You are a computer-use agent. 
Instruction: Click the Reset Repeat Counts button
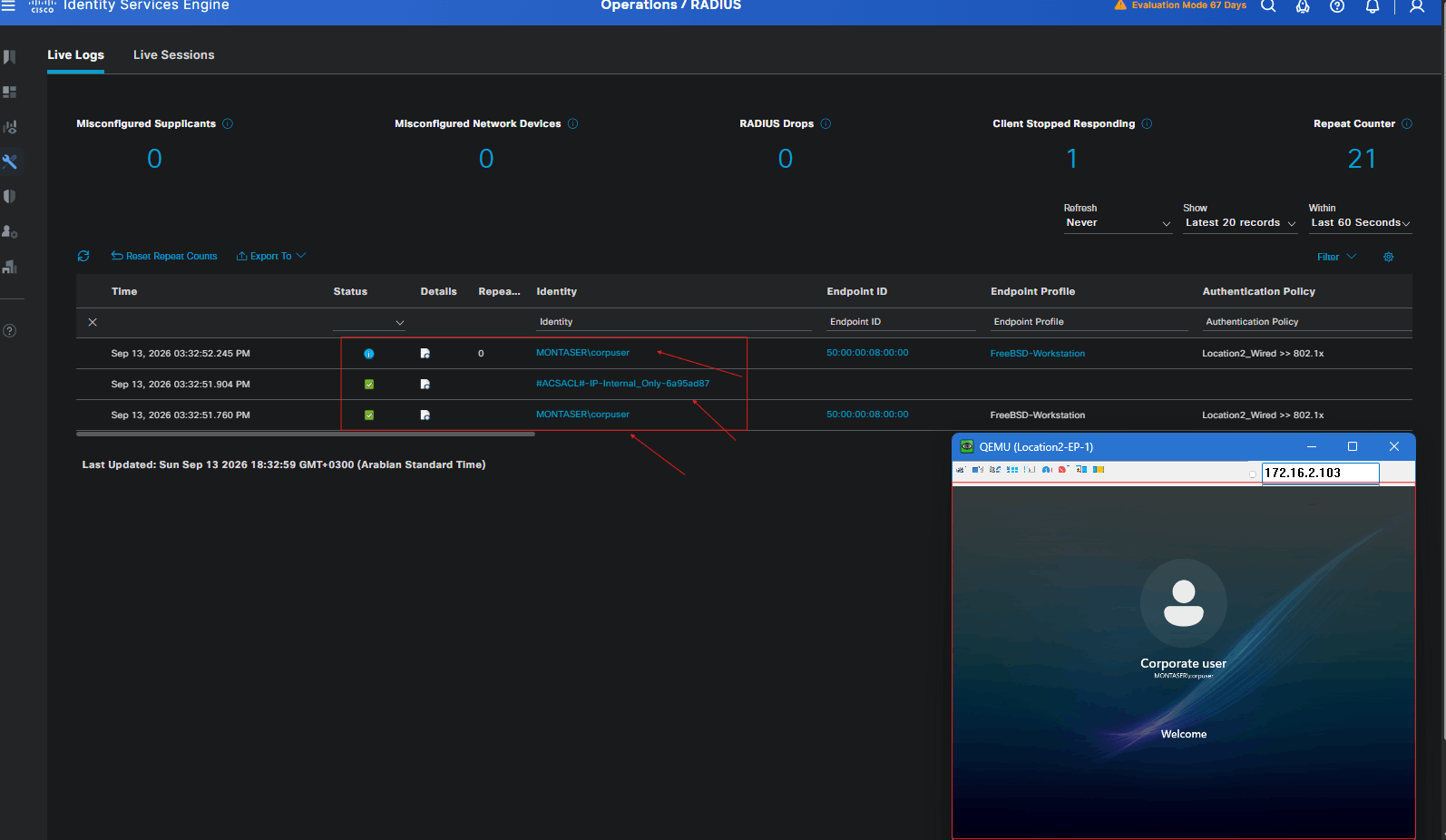coord(164,257)
